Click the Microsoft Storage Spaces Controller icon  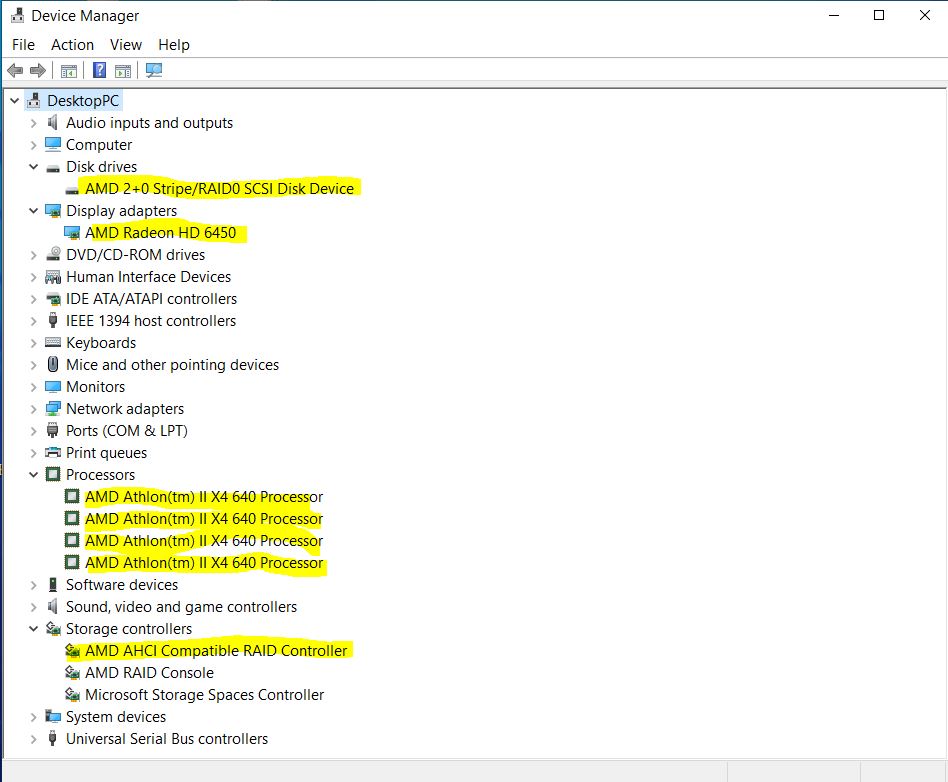click(x=72, y=695)
